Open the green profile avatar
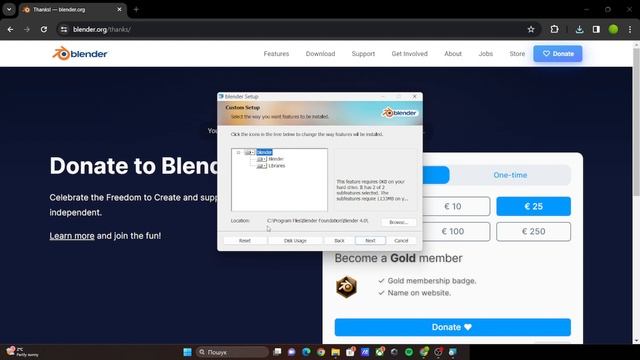The image size is (640, 360). pyautogui.click(x=613, y=29)
